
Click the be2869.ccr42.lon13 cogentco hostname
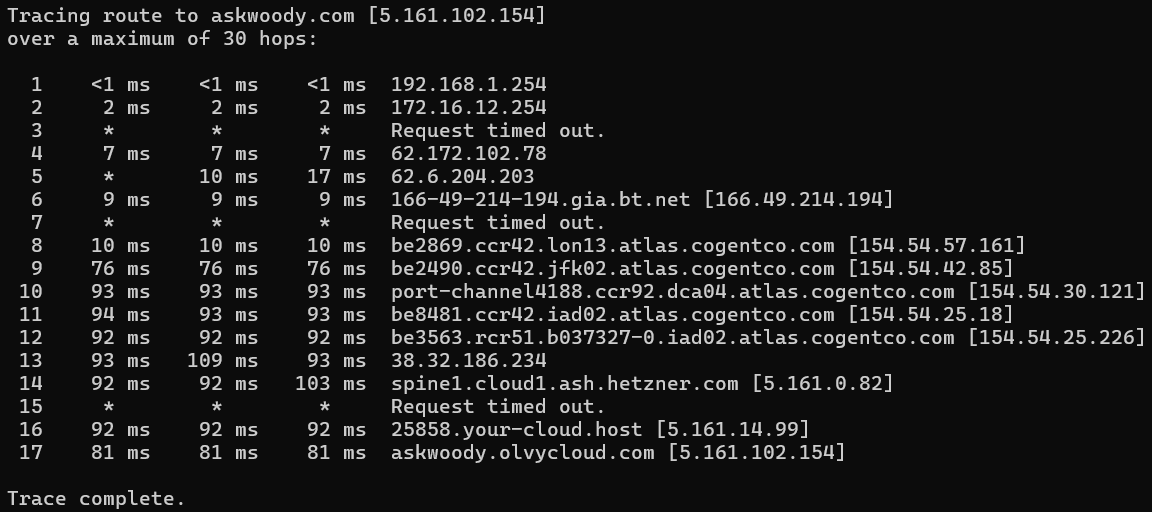pyautogui.click(x=612, y=246)
